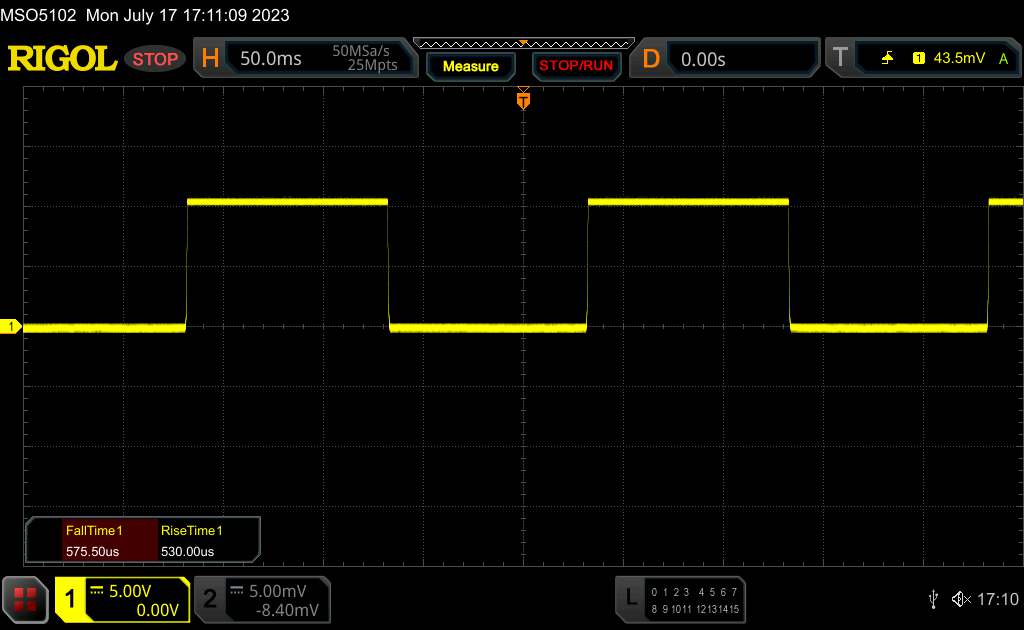Click the waveform memory position bar
1024x630 pixels.
click(x=522, y=43)
